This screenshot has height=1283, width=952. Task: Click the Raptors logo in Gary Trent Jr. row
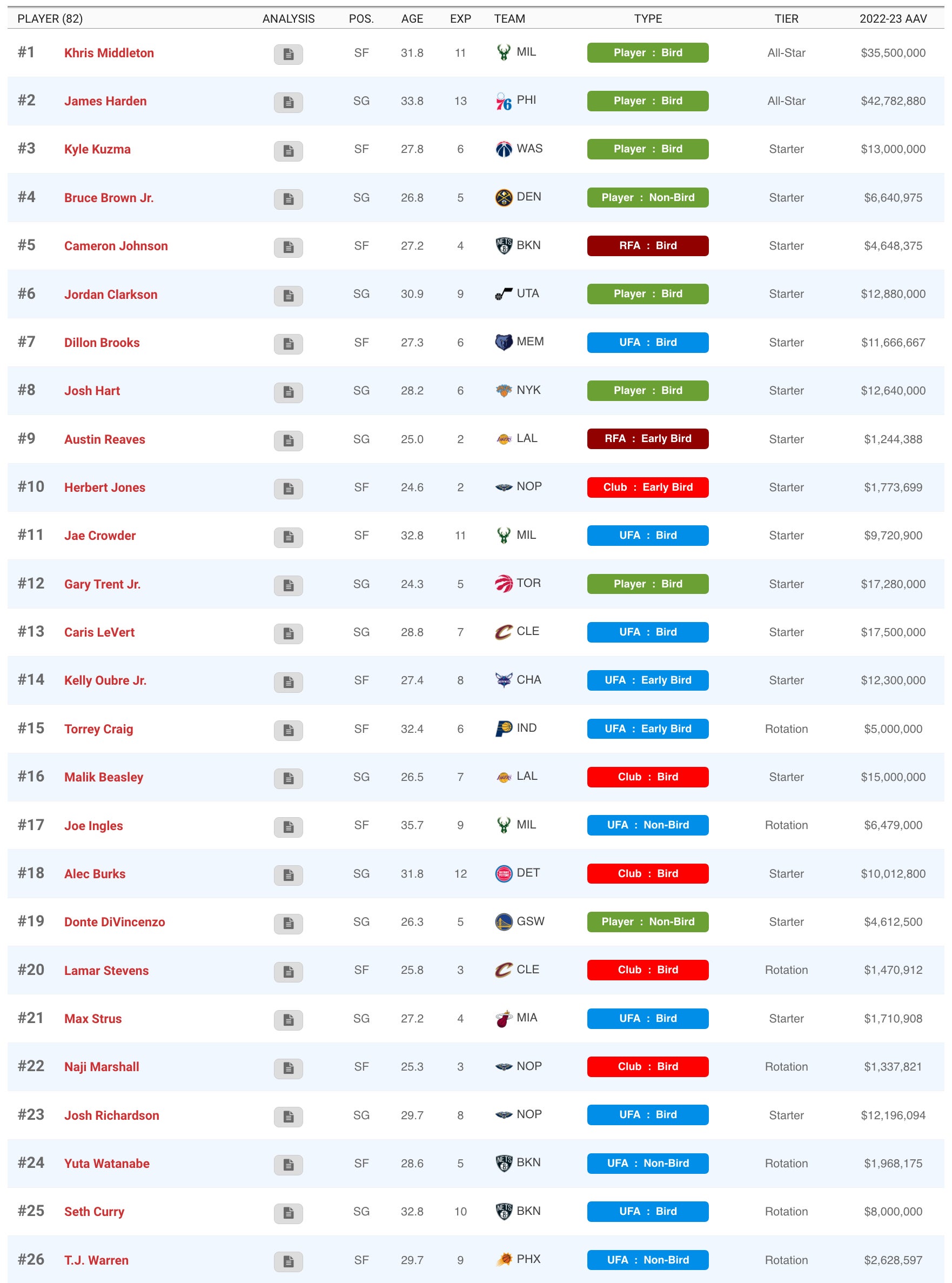(503, 584)
